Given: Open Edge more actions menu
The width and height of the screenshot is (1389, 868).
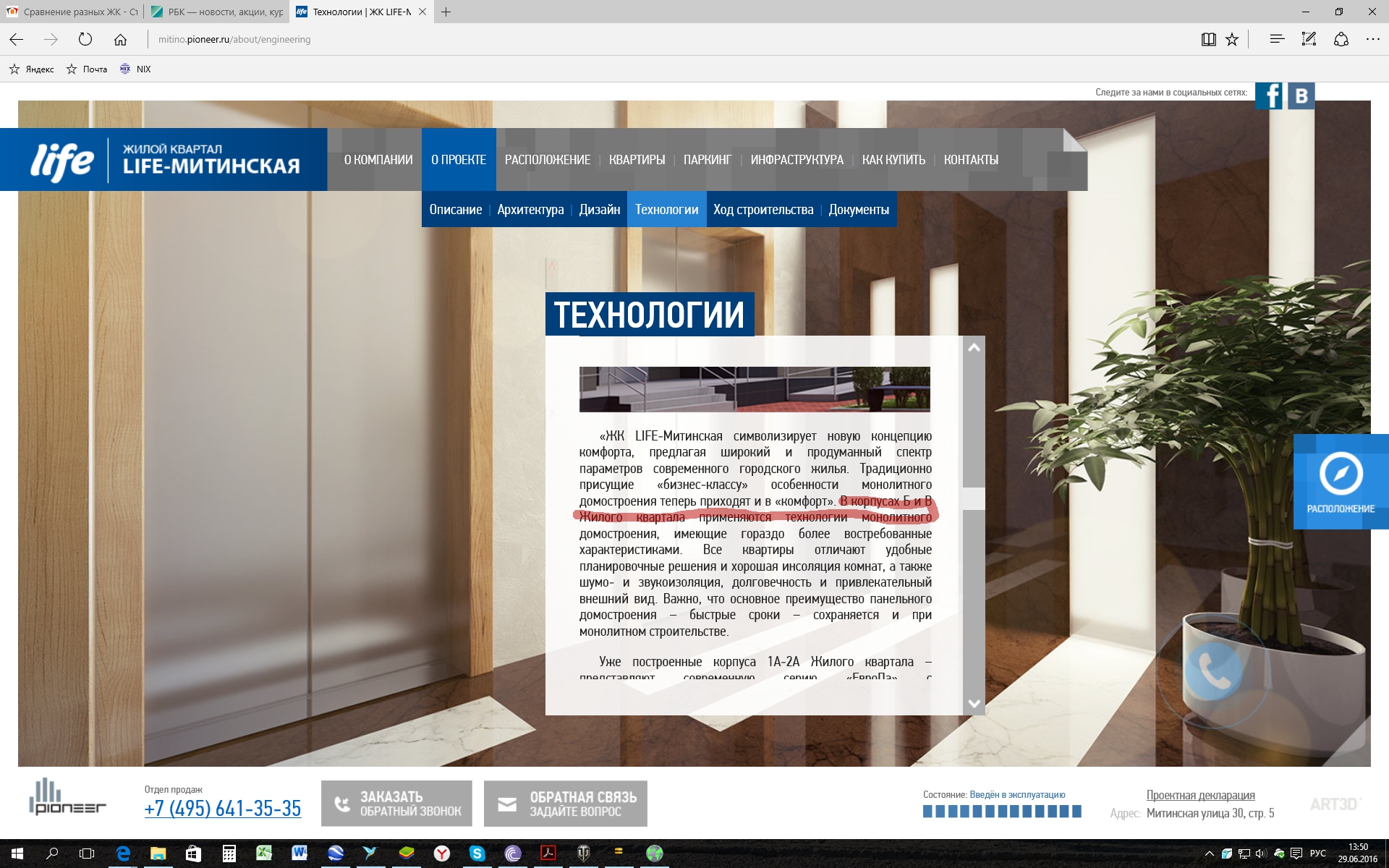Looking at the screenshot, I should (x=1372, y=40).
